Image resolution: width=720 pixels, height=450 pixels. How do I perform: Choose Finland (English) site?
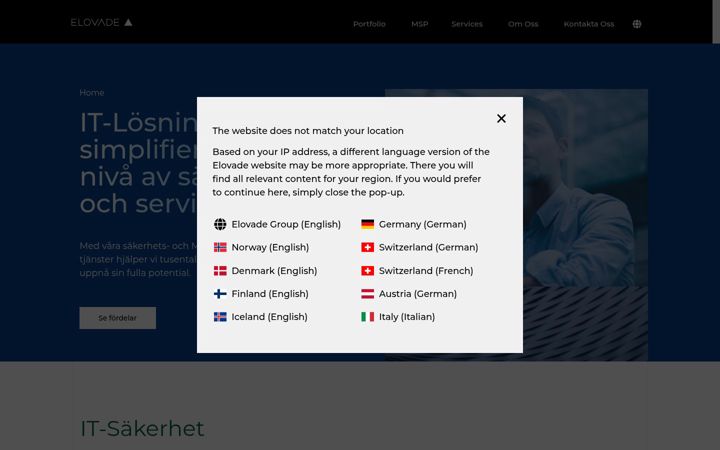click(x=270, y=293)
